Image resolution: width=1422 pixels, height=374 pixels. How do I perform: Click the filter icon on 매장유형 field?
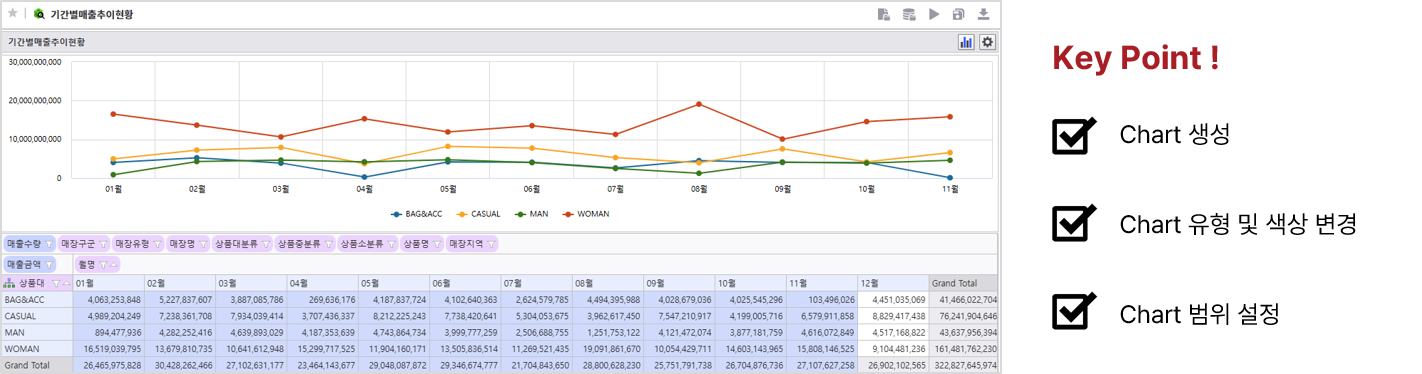point(156,244)
